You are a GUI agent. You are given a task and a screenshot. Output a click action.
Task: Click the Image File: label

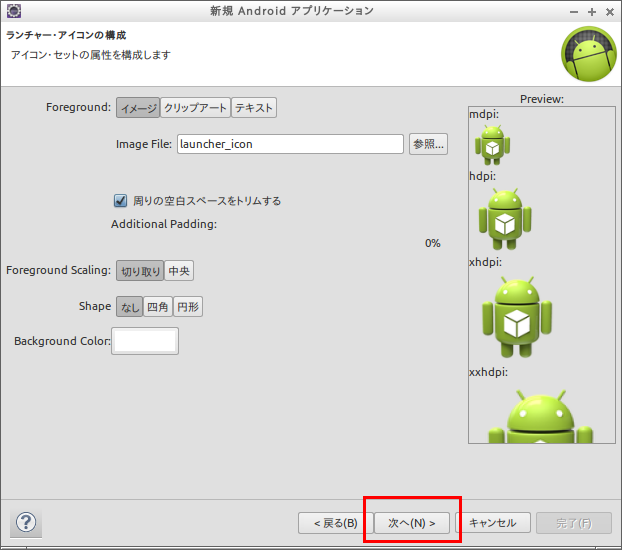[144, 144]
